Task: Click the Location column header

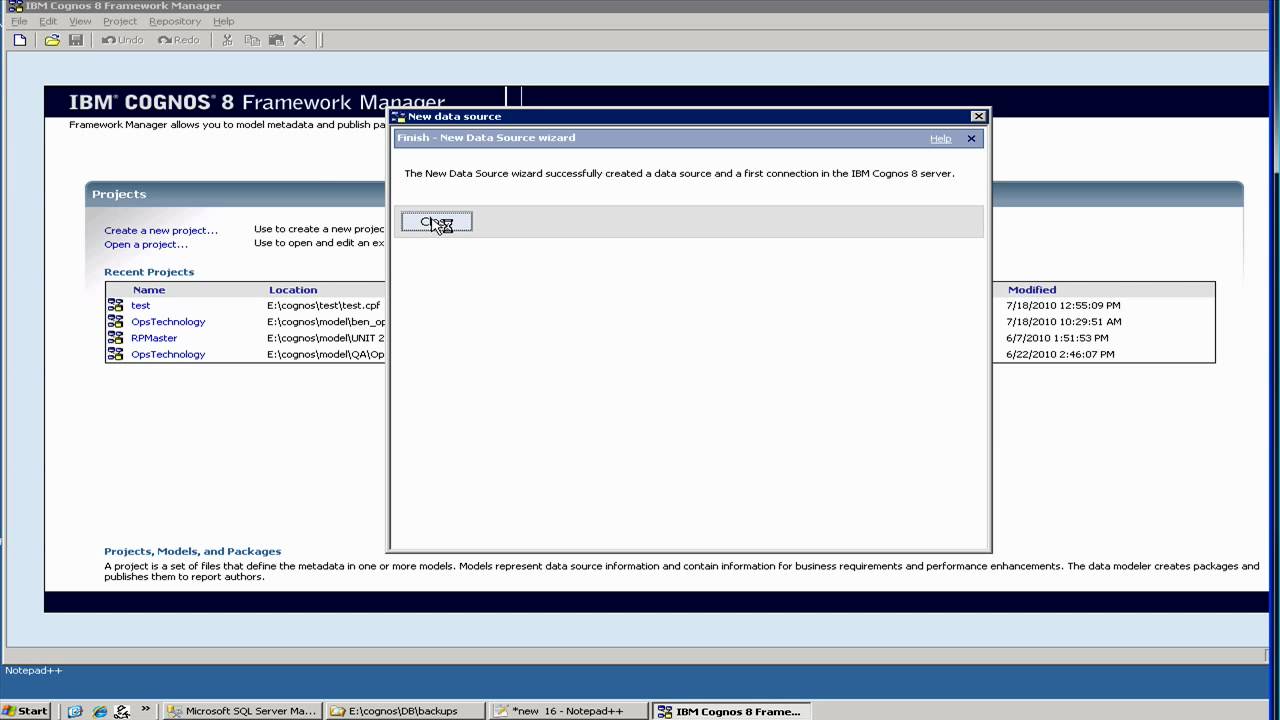Action: tap(293, 290)
